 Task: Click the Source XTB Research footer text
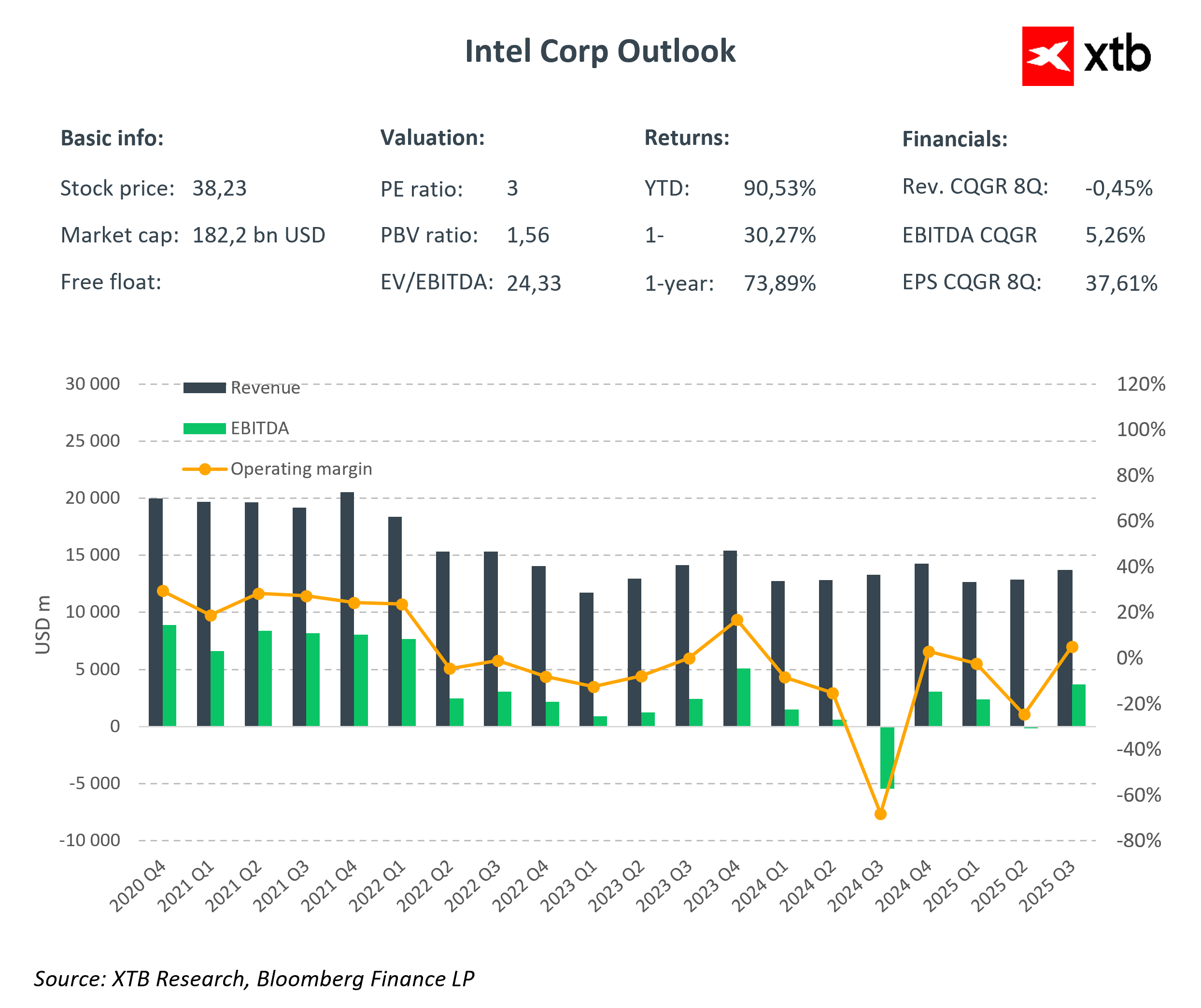click(x=254, y=978)
